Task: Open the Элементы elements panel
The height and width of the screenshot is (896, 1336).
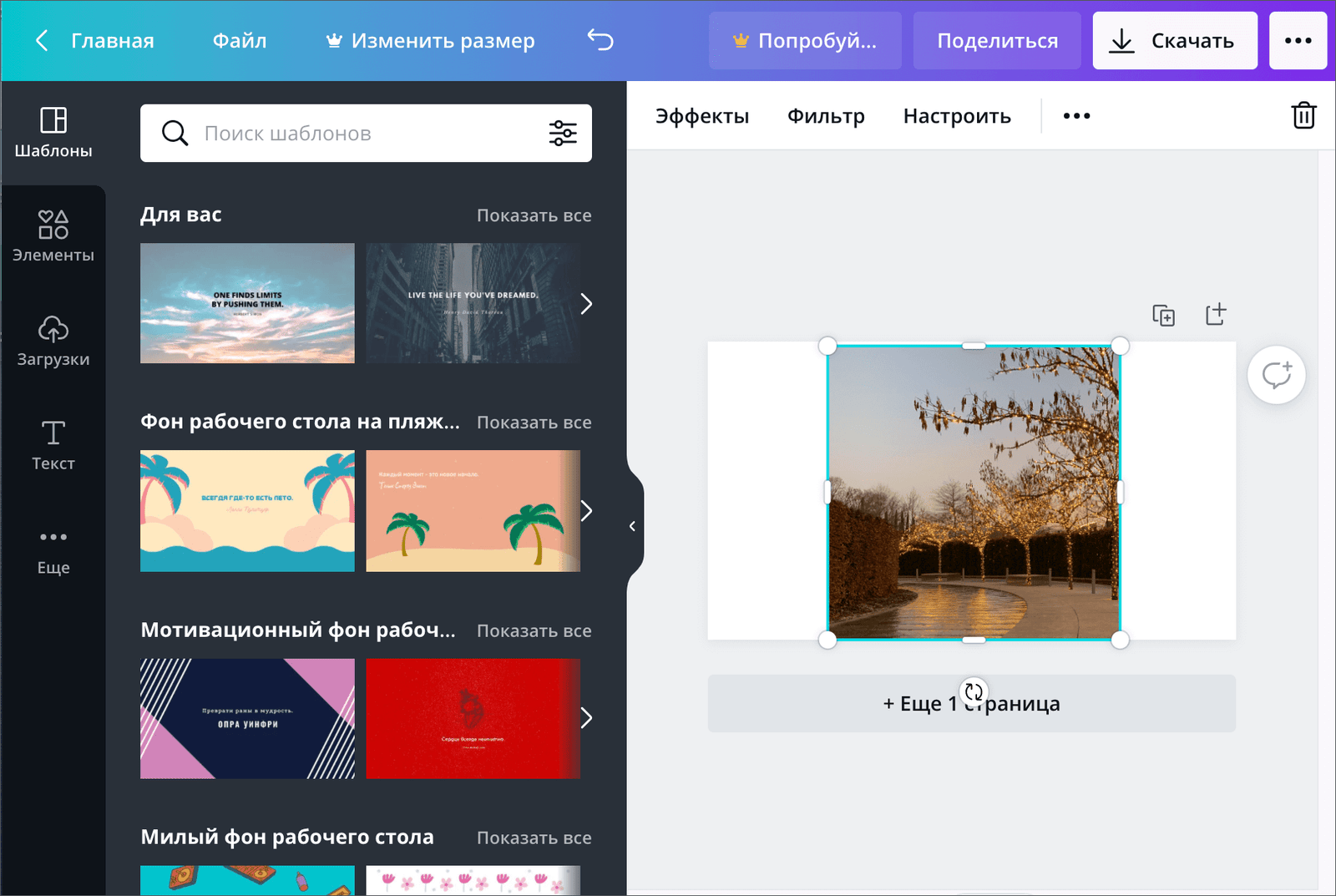Action: (x=53, y=236)
